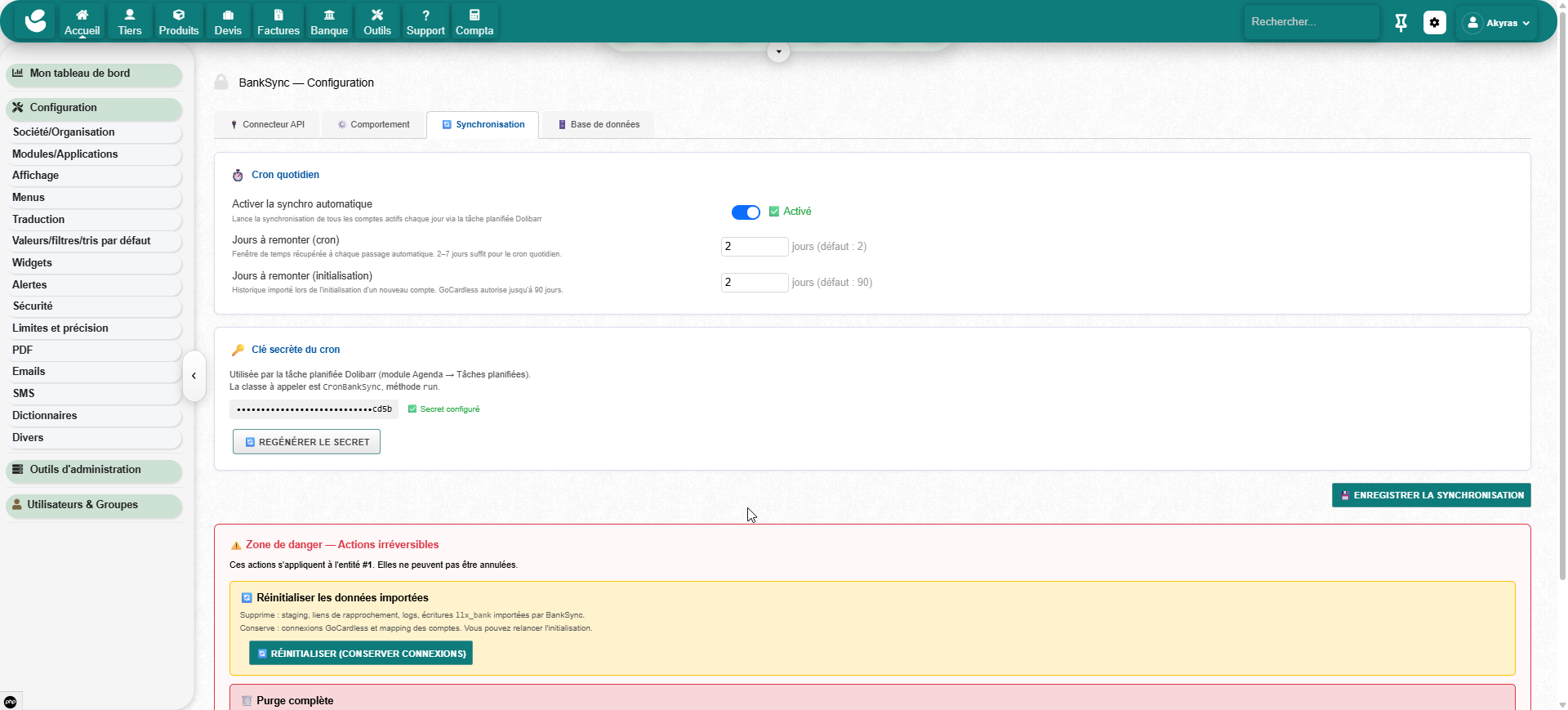The image size is (1568, 710).
Task: Collapse the left sidebar with the chevron
Action: [194, 376]
